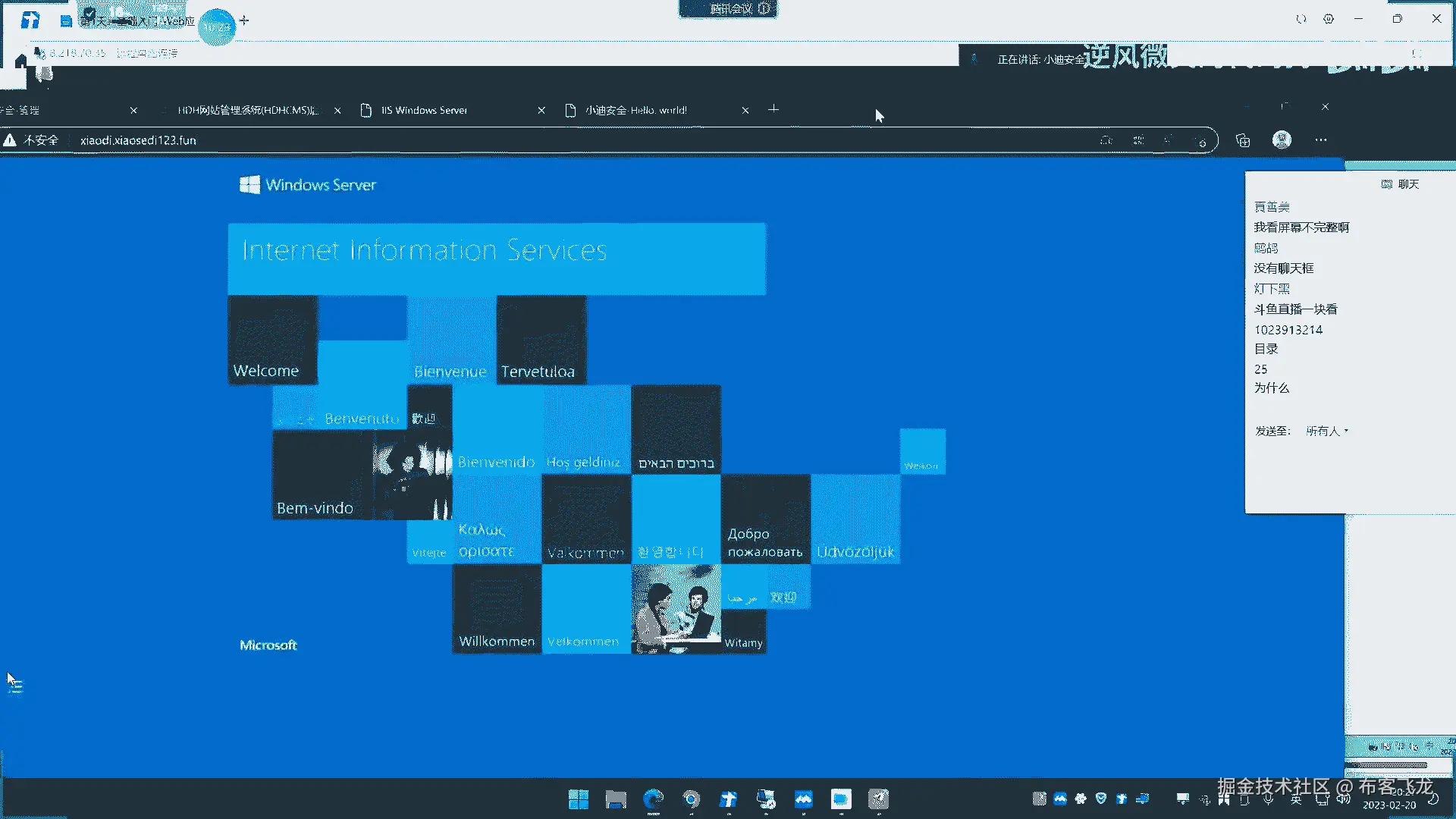Open Windows Start menu
Viewport: 1456px width, 819px height.
tap(579, 799)
